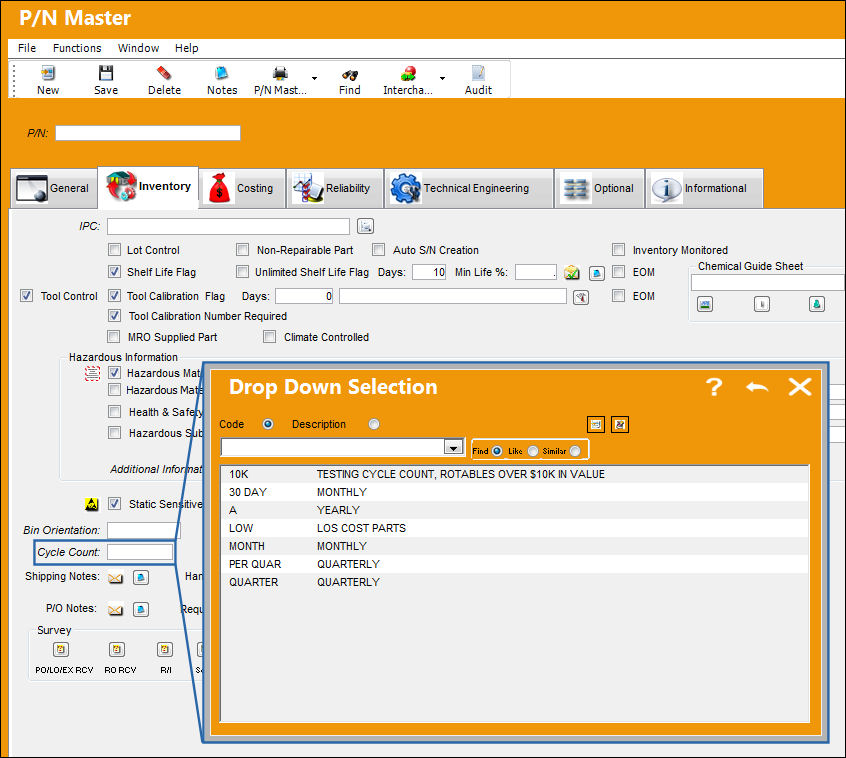This screenshot has width=846, height=758.
Task: Choose the Like search radio option
Action: click(533, 451)
